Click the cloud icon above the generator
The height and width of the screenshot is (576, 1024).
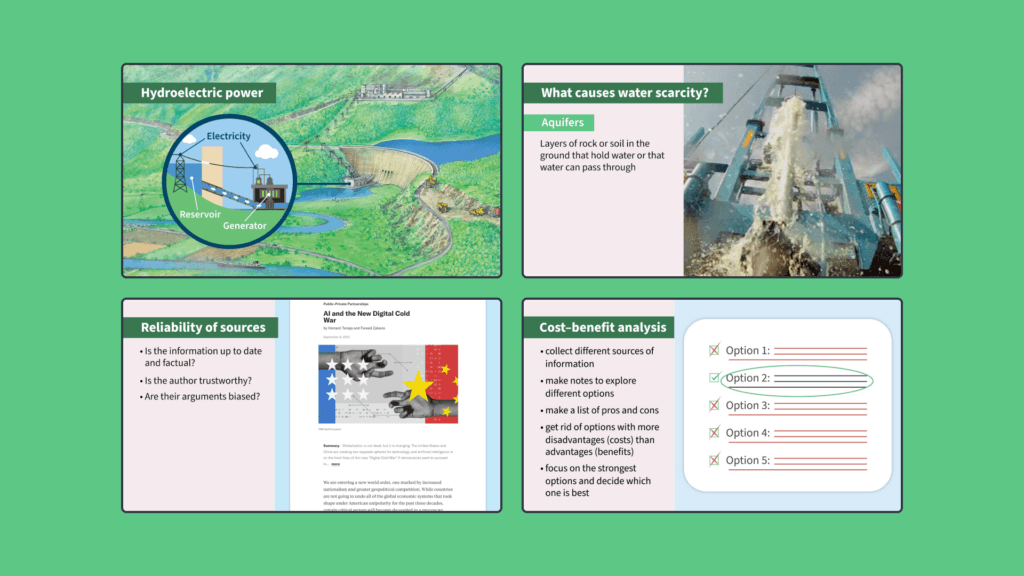click(x=266, y=152)
